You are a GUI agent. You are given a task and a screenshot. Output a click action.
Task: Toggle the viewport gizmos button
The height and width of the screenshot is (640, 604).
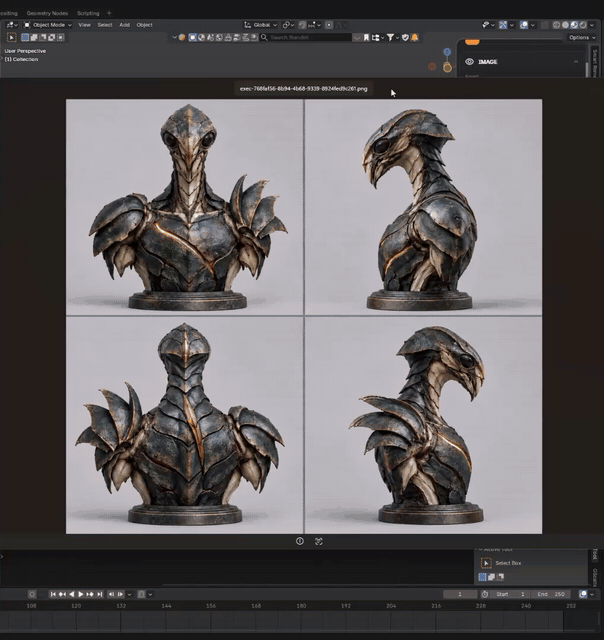503,25
